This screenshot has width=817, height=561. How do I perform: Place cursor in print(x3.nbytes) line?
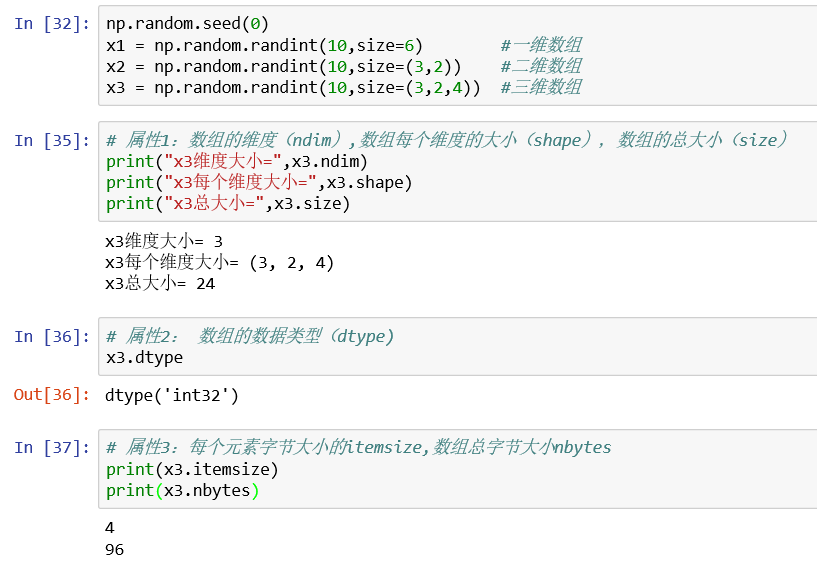coord(182,490)
